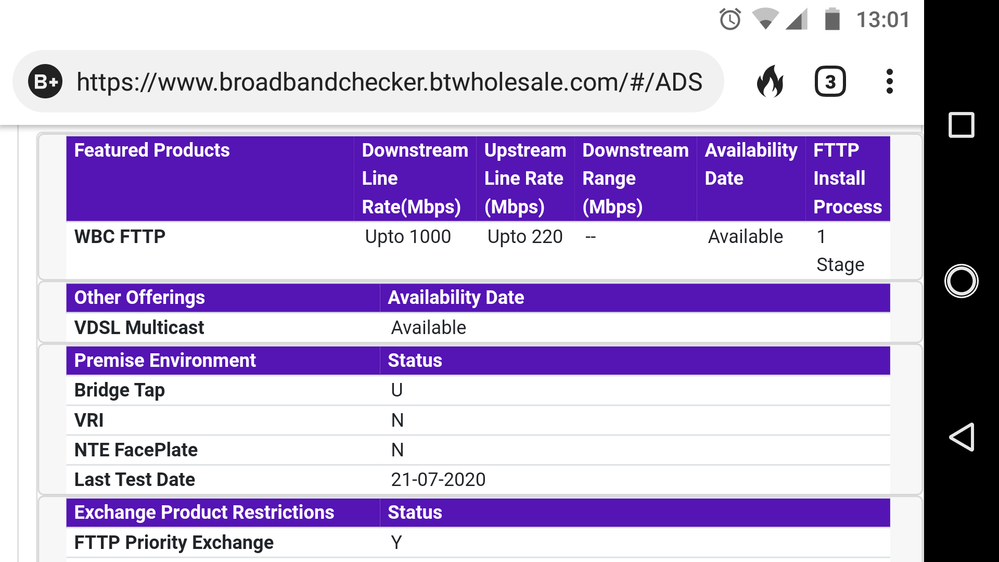Select the VDSL Multicast row
The width and height of the screenshot is (999, 562).
[139, 328]
